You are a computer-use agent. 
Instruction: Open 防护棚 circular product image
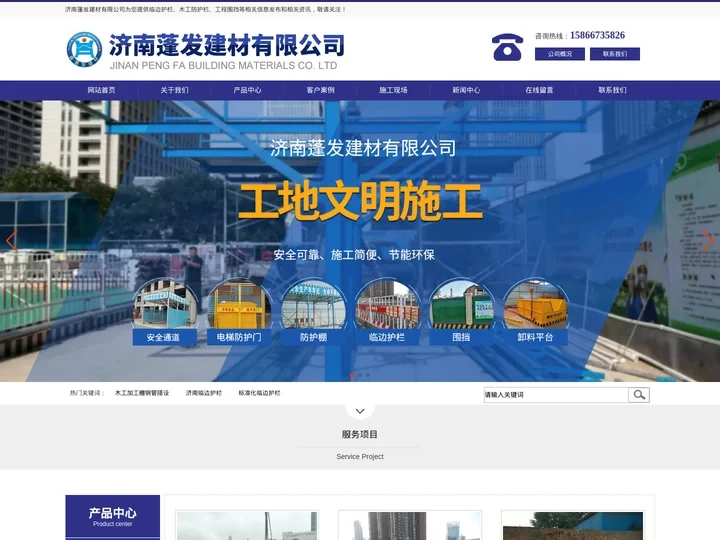coord(313,304)
